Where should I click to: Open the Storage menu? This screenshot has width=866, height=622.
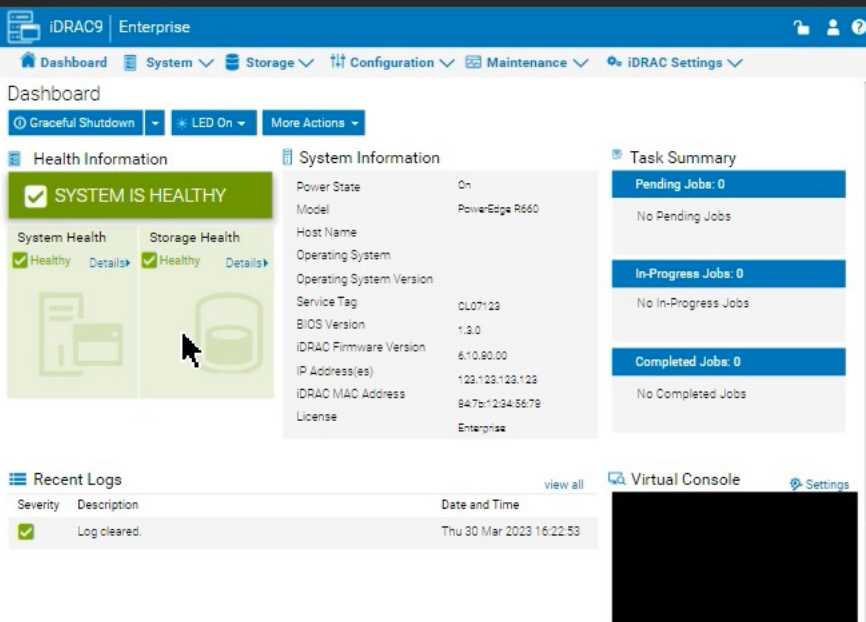point(269,62)
